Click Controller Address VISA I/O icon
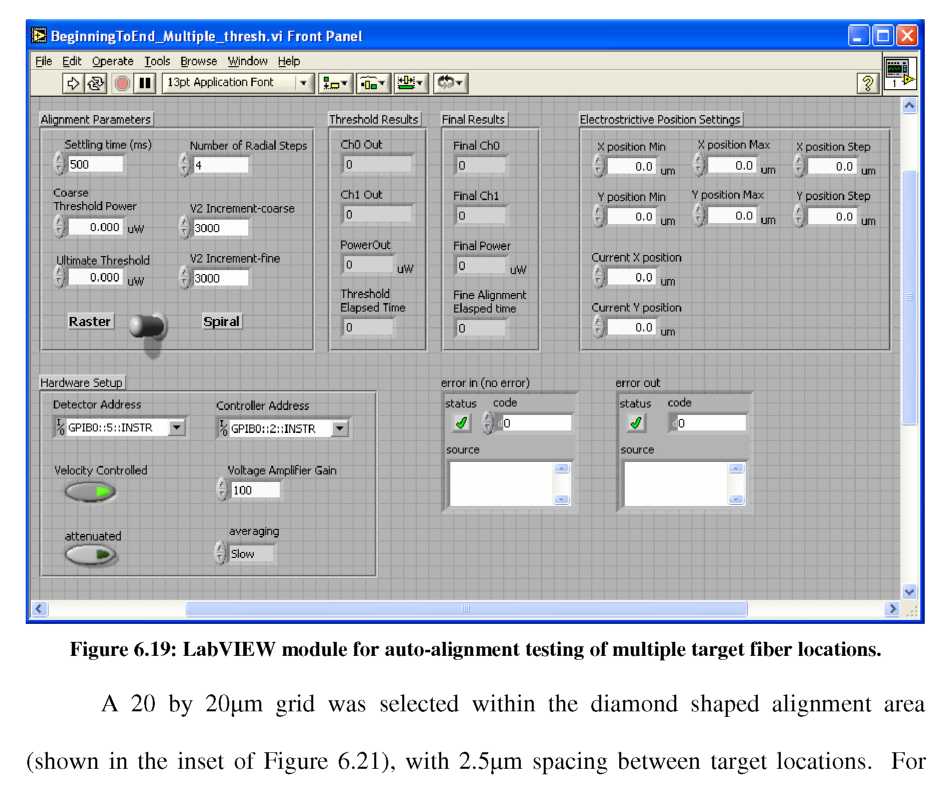 (223, 429)
